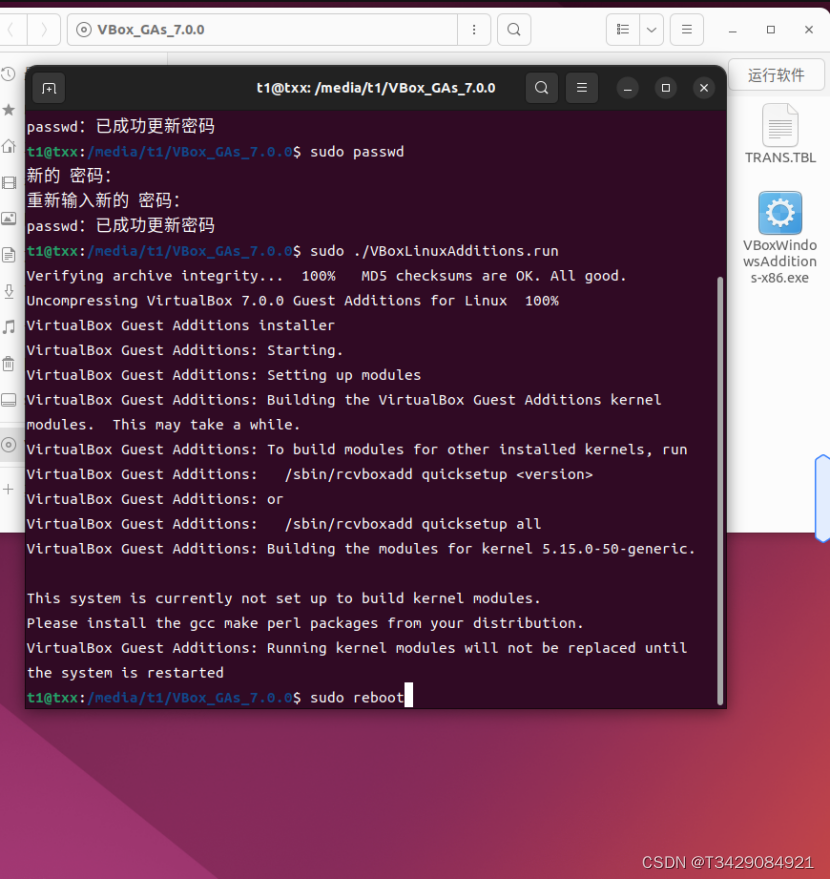Click the 运行软件 button
830x879 pixels.
tap(776, 75)
